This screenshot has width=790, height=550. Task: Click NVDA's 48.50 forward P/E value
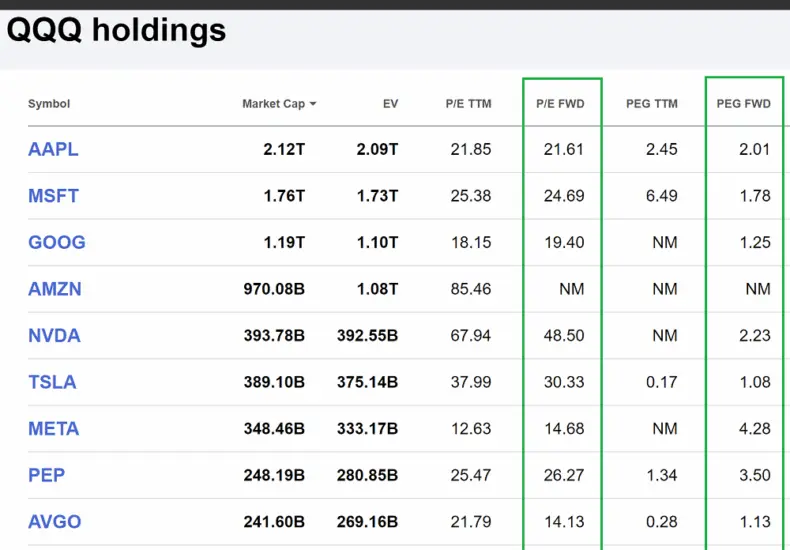pyautogui.click(x=564, y=335)
